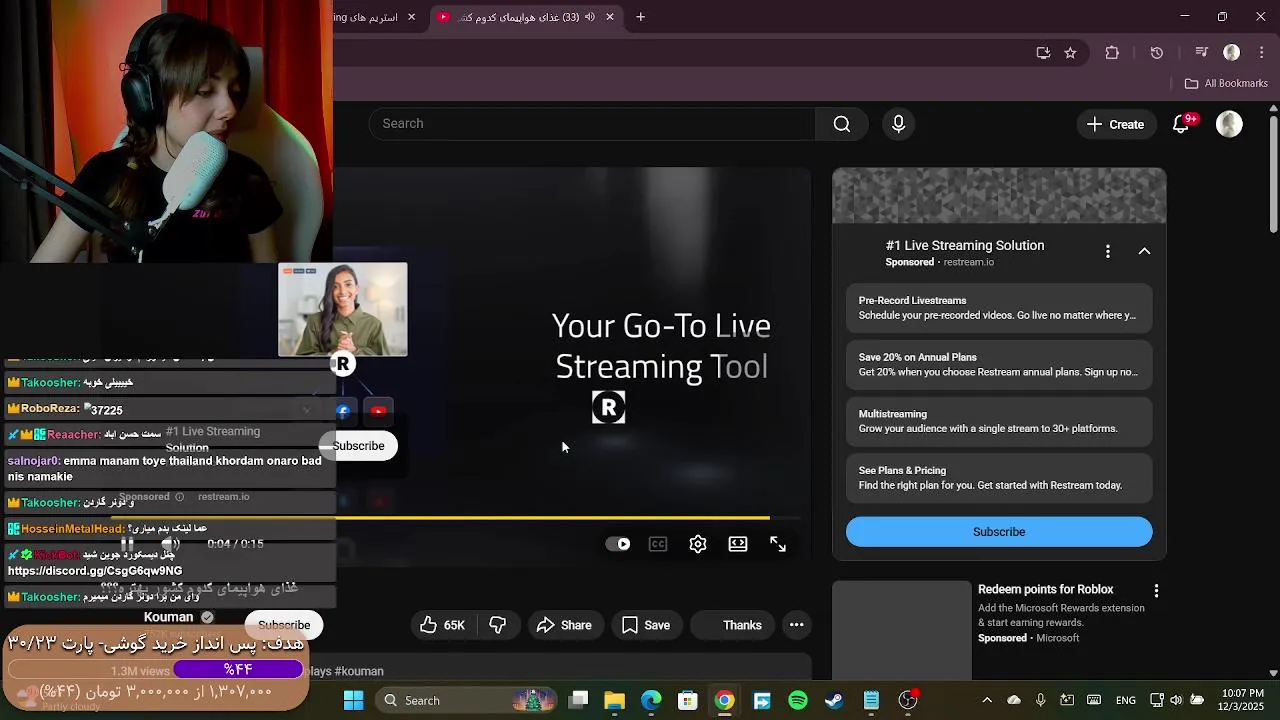Click the #1 Live Streaming Solution title

(965, 246)
